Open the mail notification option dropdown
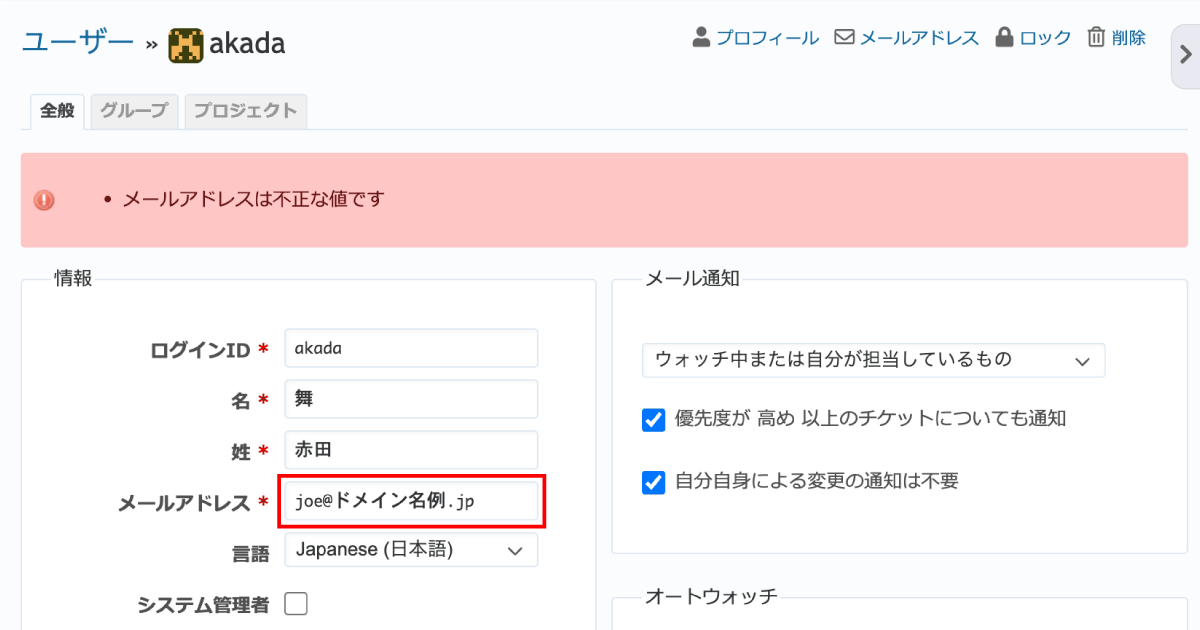 pos(873,360)
